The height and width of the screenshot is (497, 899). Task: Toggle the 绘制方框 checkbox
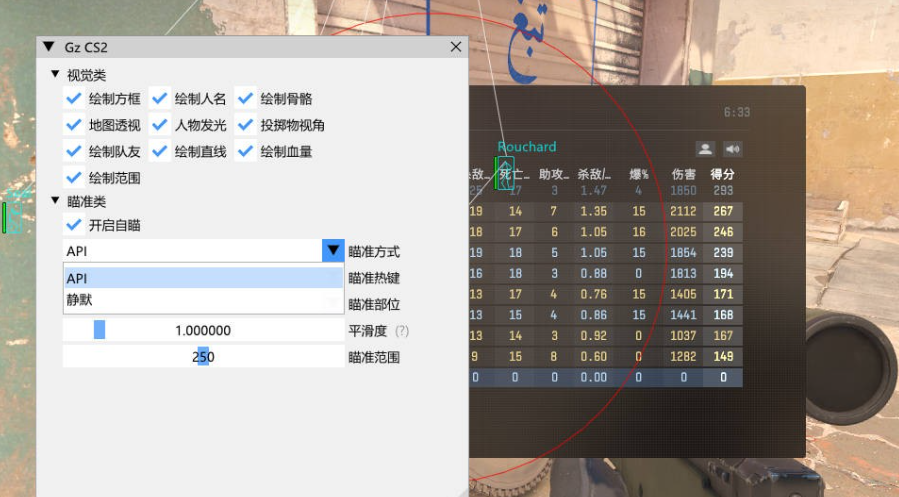(x=73, y=99)
